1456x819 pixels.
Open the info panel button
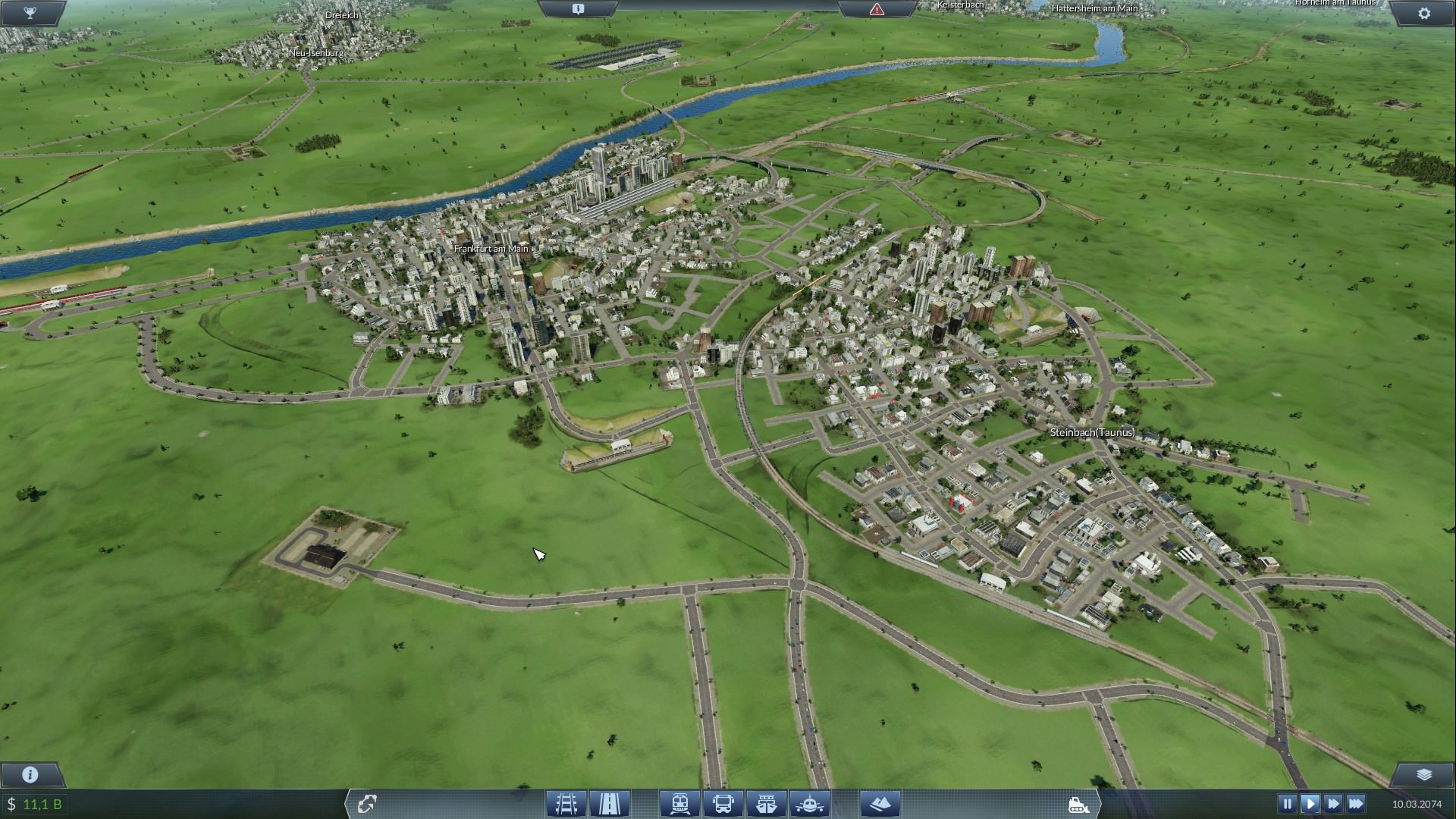(x=30, y=774)
